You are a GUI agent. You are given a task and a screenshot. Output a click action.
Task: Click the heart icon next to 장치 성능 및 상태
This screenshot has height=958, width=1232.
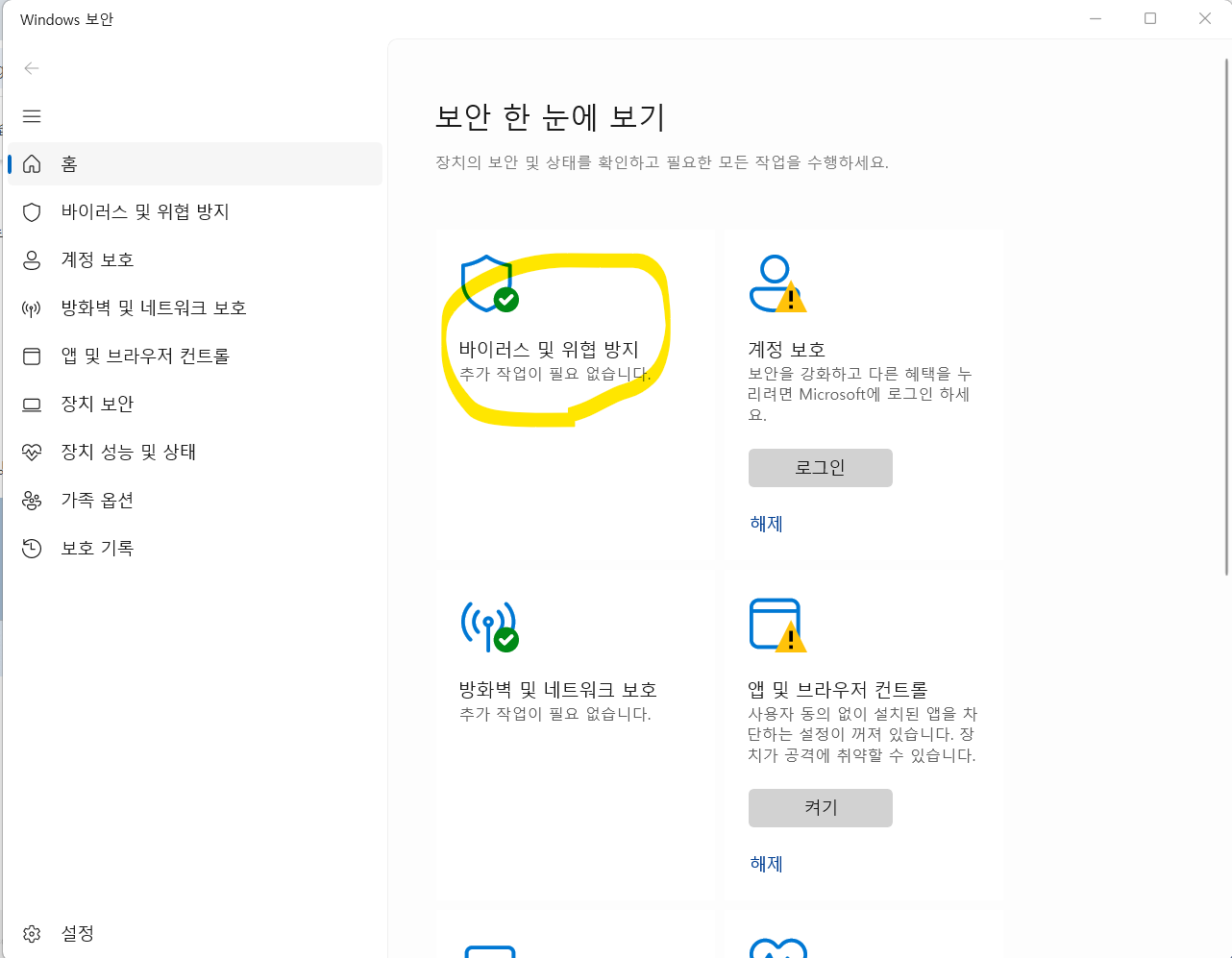coord(32,453)
